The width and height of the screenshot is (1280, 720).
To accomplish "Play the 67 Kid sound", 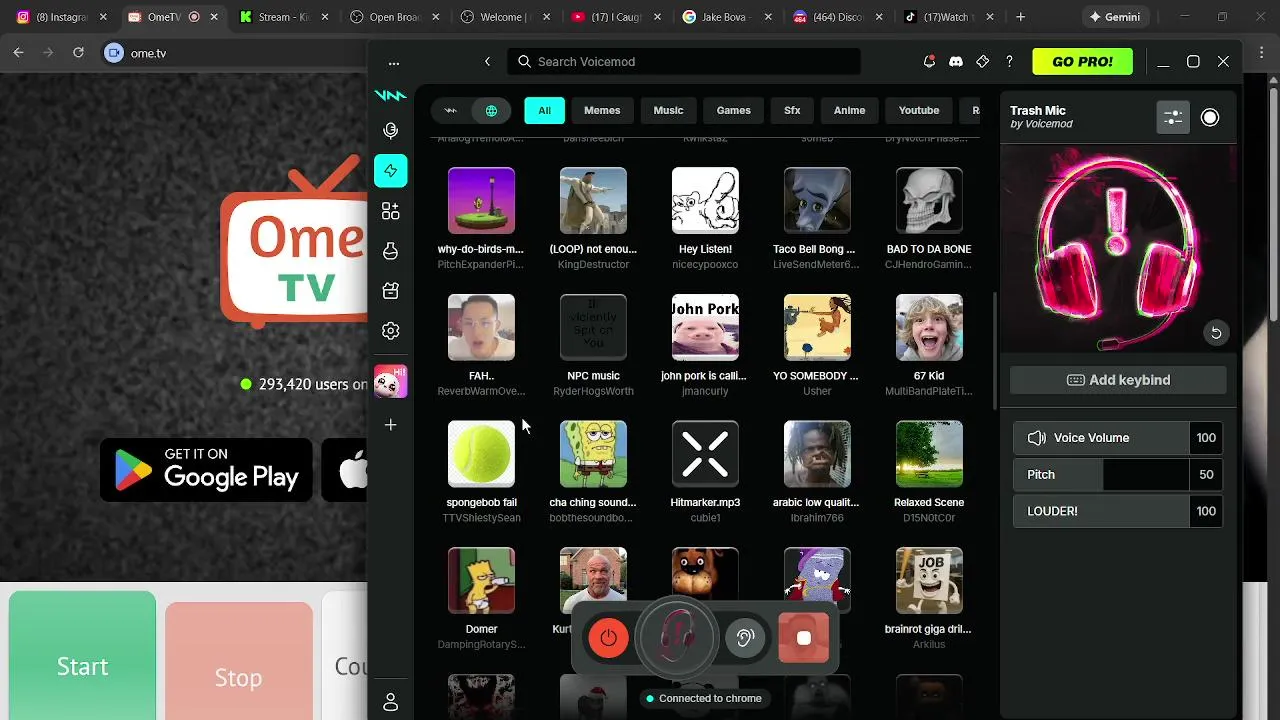I will (929, 327).
